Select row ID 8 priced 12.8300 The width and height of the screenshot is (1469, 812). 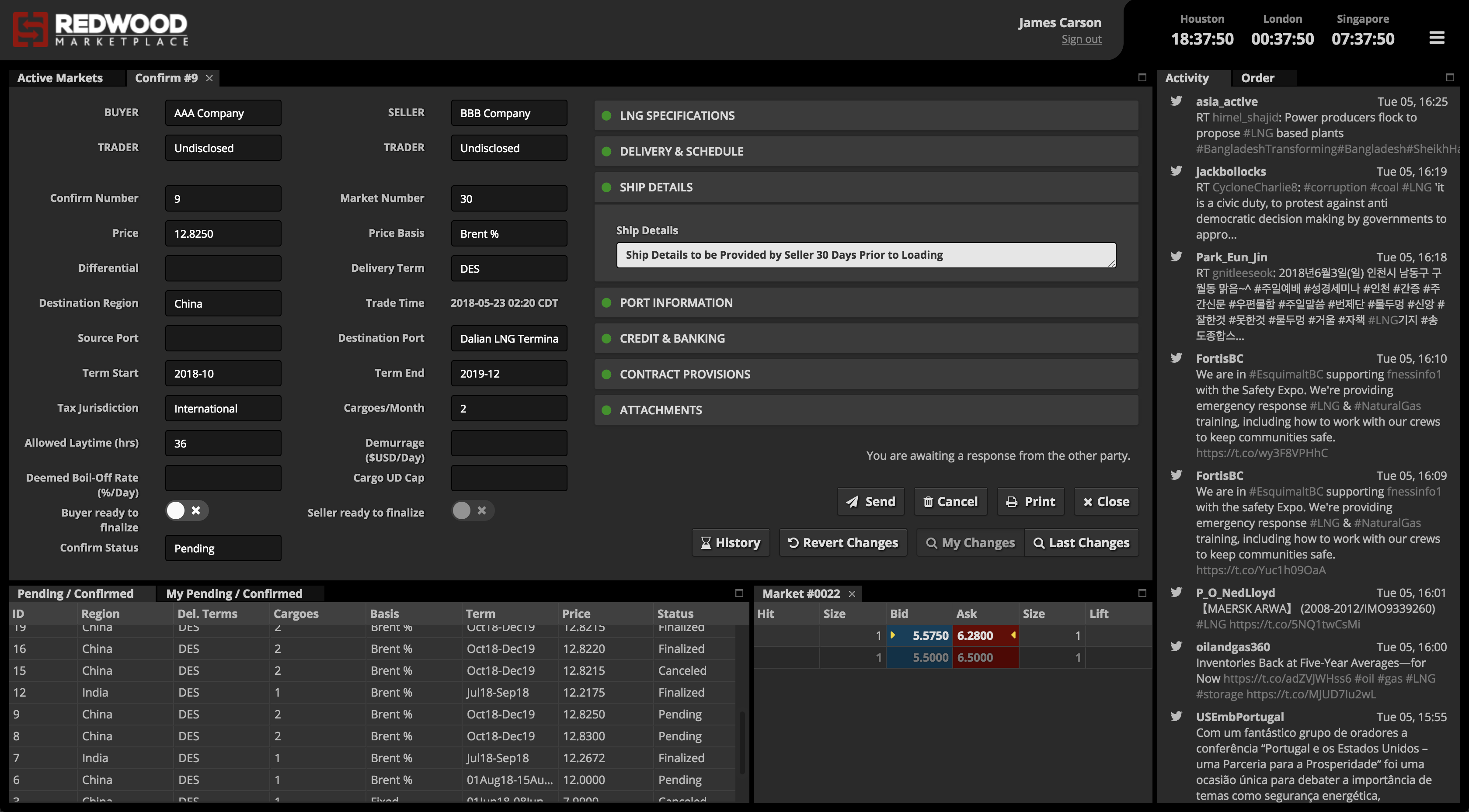[372, 736]
